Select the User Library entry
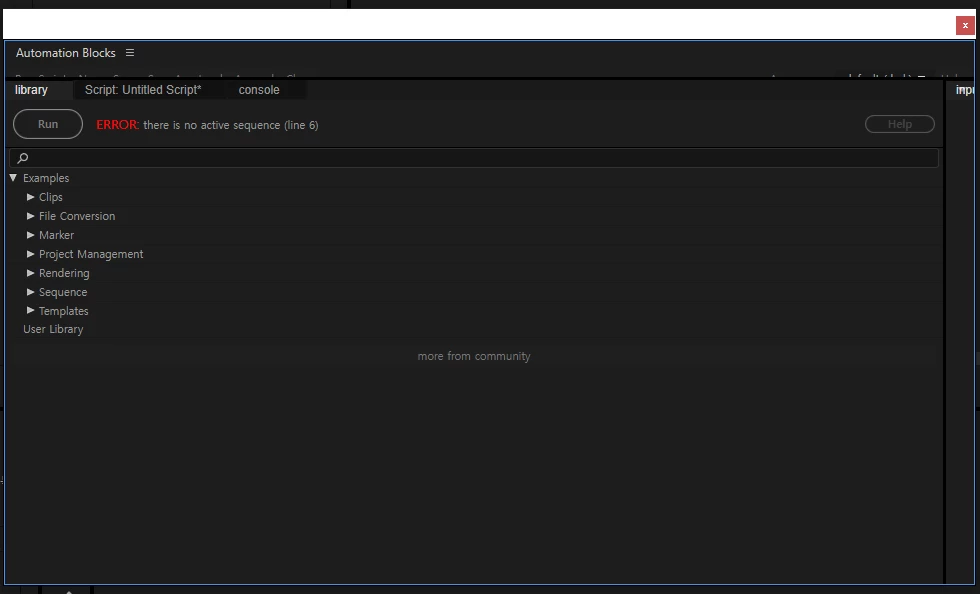The height and width of the screenshot is (594, 980). tap(53, 330)
